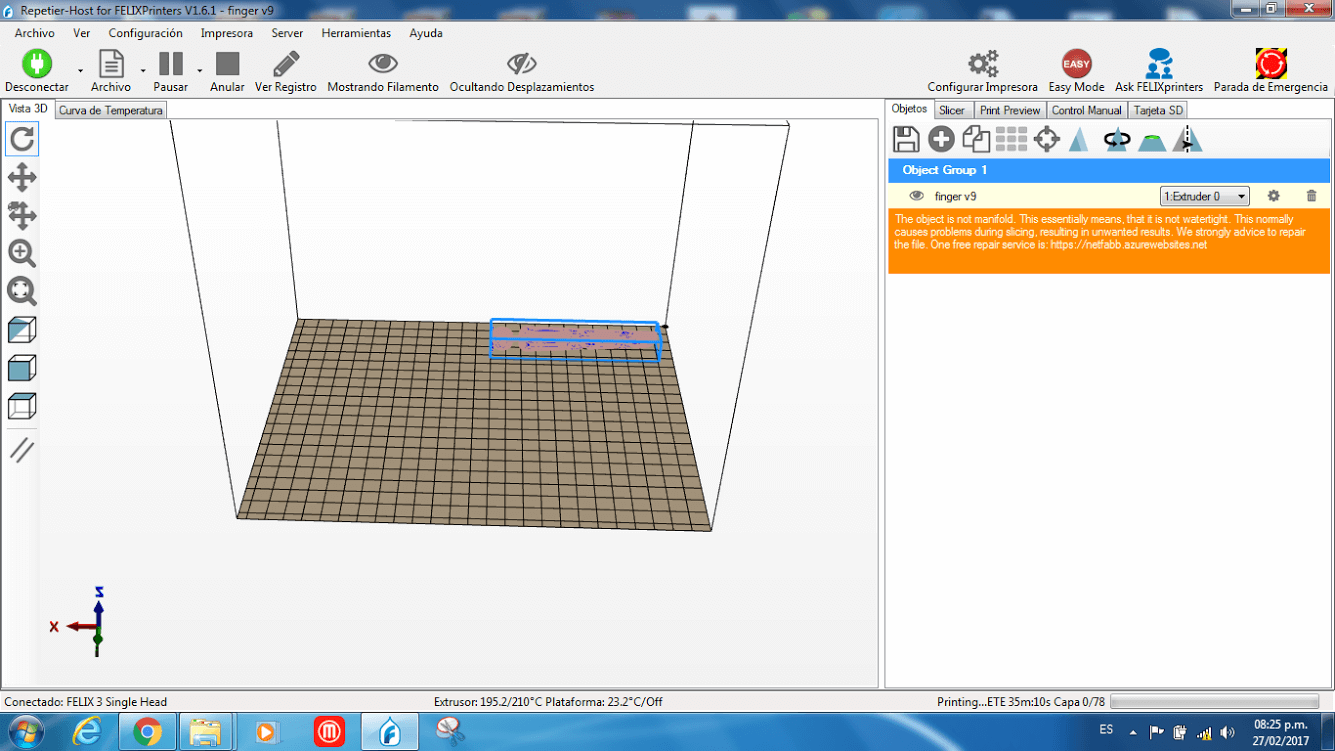Open the Configuración menu
1335x751 pixels.
146,33
